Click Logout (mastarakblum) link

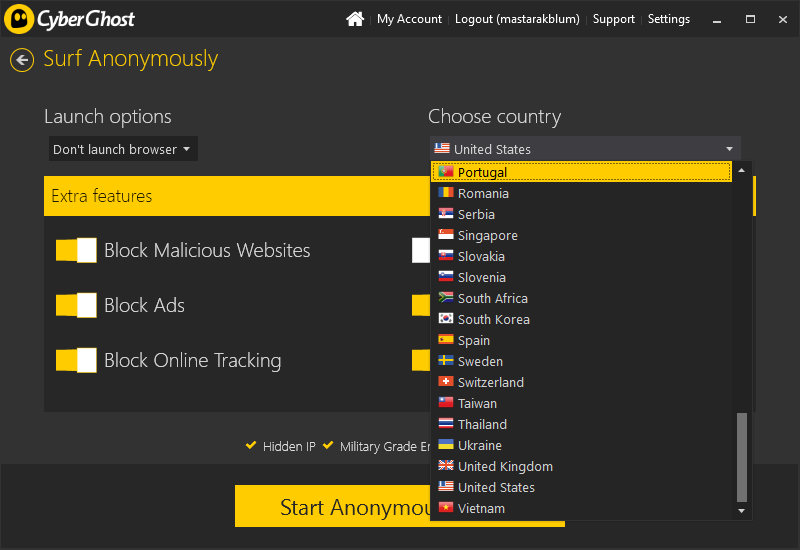517,19
